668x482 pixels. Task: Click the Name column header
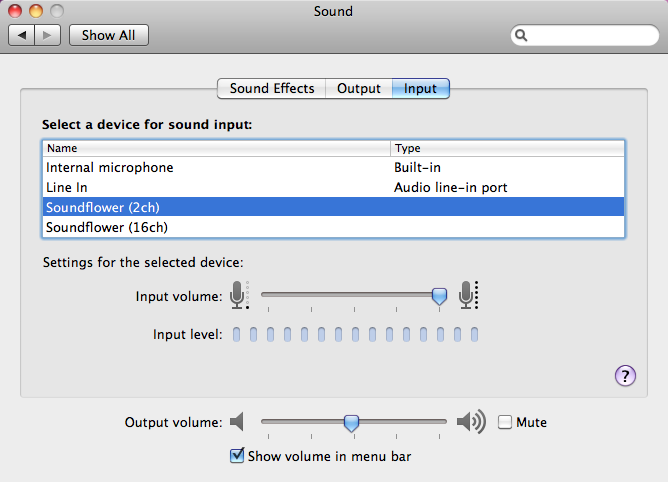point(216,148)
